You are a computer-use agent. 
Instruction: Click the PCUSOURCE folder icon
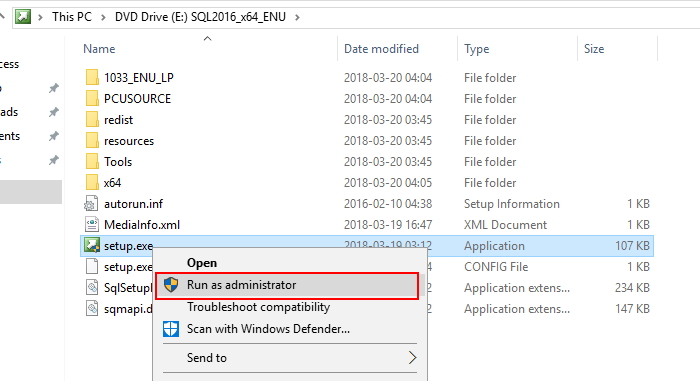(92, 98)
